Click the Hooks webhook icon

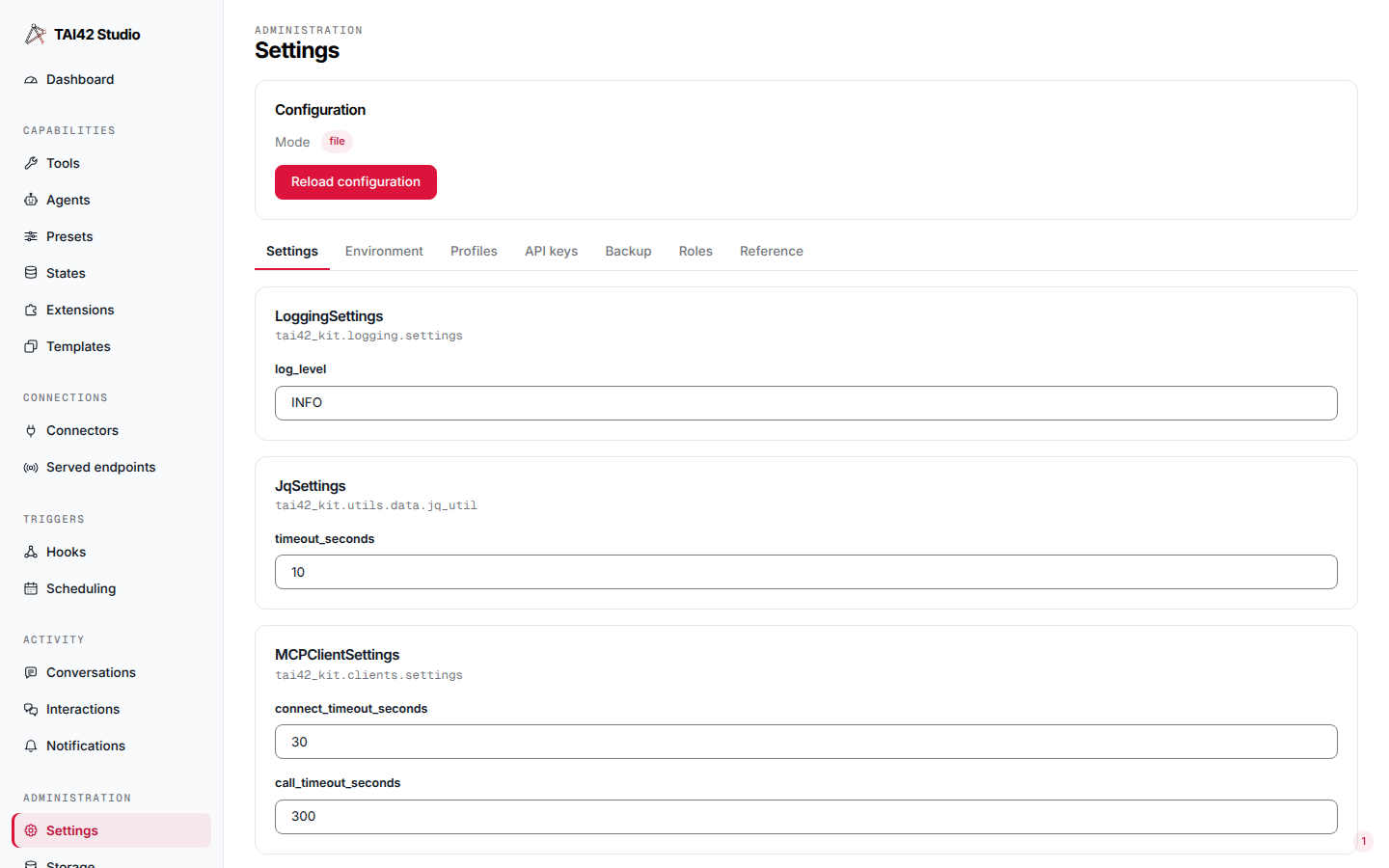coord(31,553)
